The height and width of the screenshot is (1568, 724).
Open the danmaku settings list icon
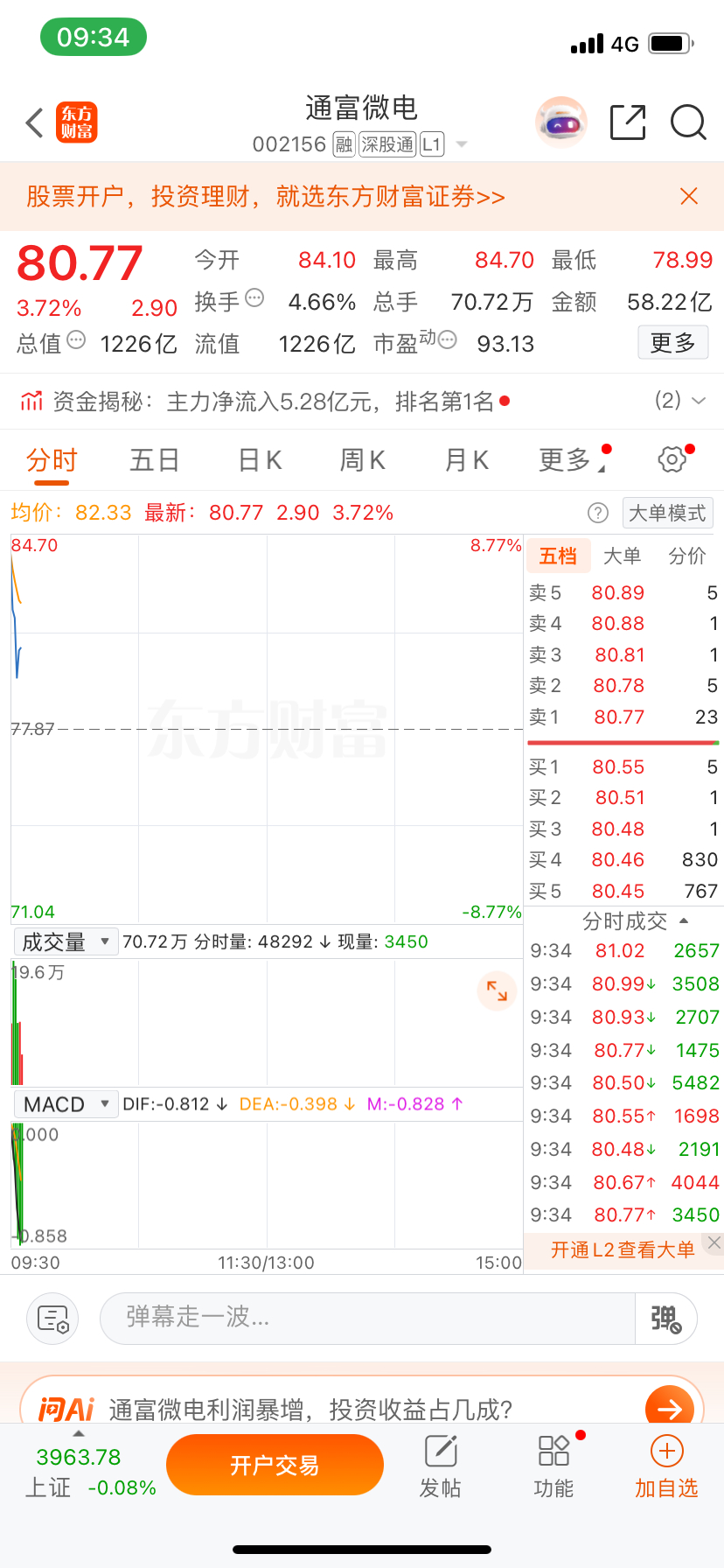click(53, 1319)
